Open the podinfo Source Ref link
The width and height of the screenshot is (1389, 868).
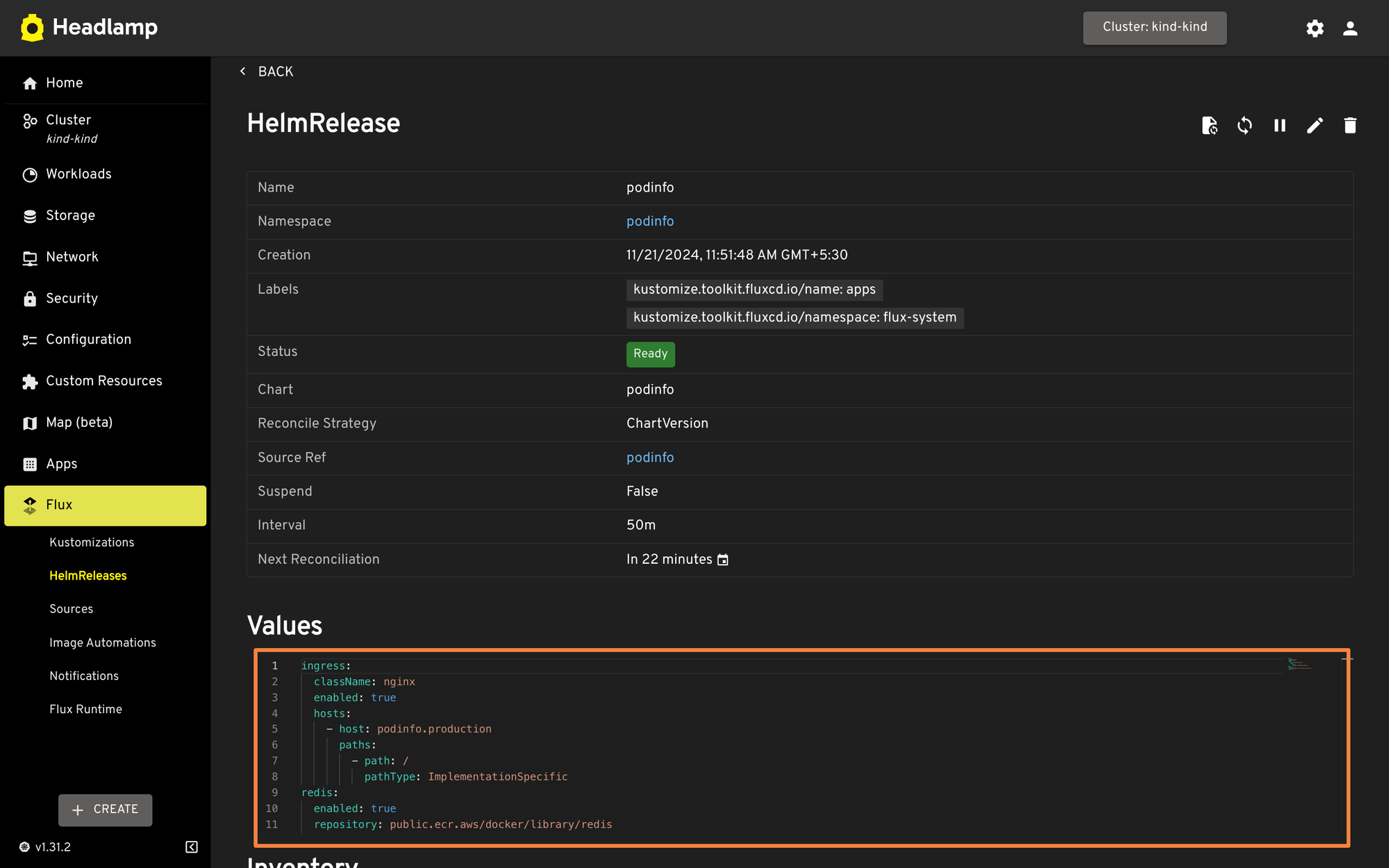tap(650, 458)
